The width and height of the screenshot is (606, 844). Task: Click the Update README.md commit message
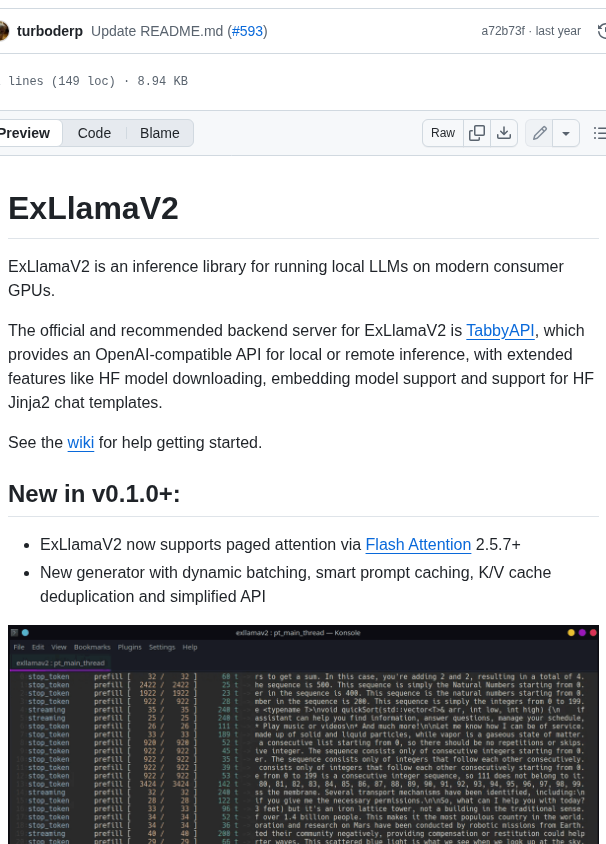pyautogui.click(x=157, y=31)
